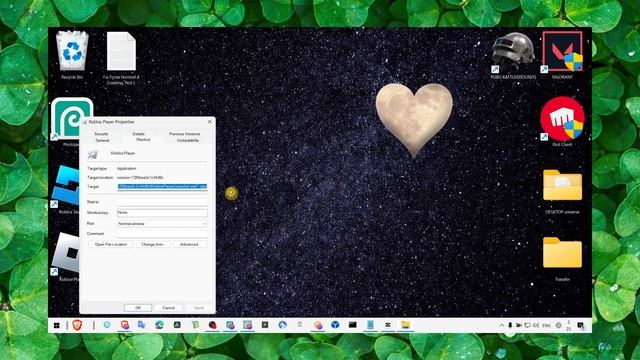The image size is (640, 360).
Task: Show hidden system tray icons
Action: coord(502,325)
